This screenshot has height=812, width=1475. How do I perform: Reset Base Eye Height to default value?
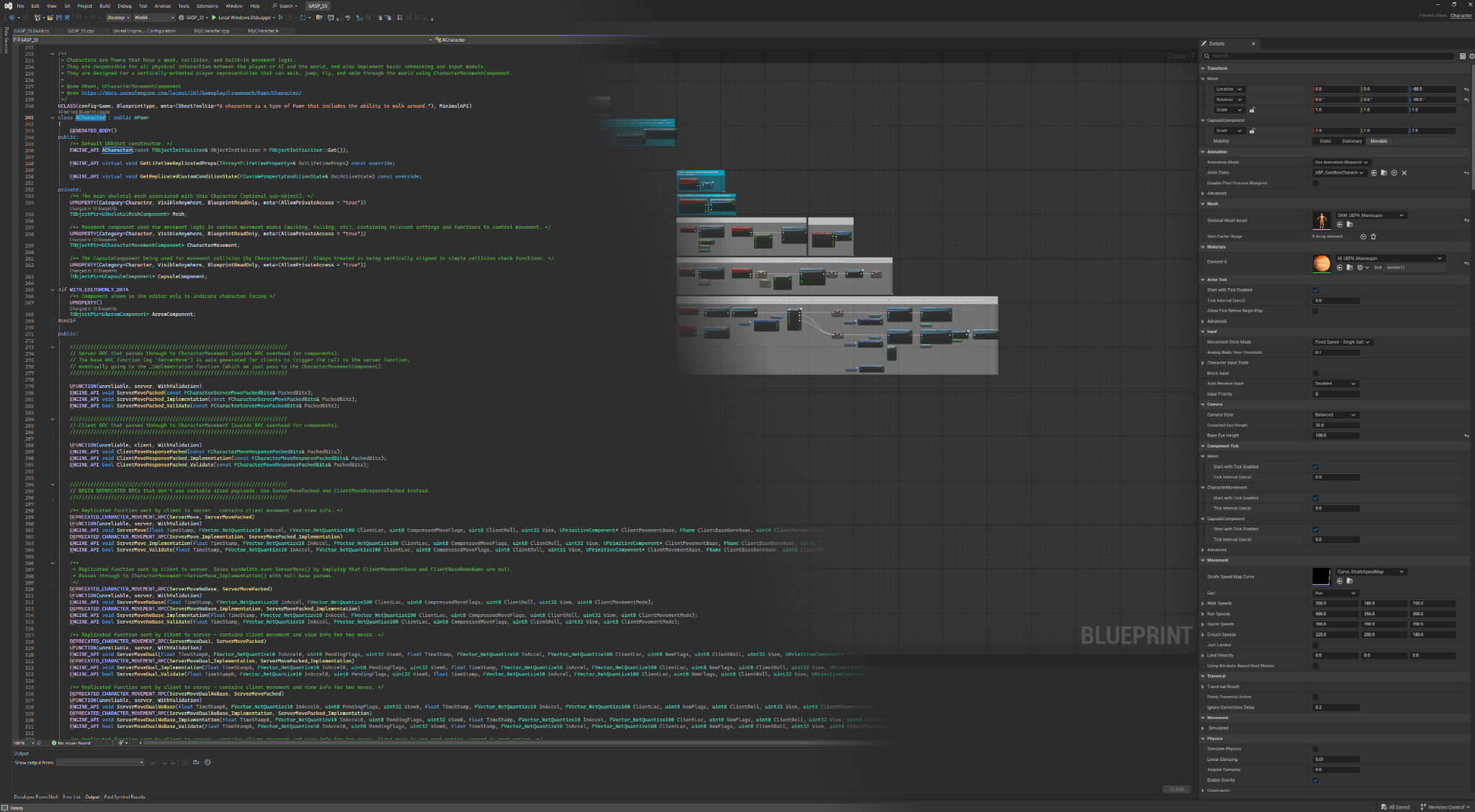pyautogui.click(x=1466, y=435)
